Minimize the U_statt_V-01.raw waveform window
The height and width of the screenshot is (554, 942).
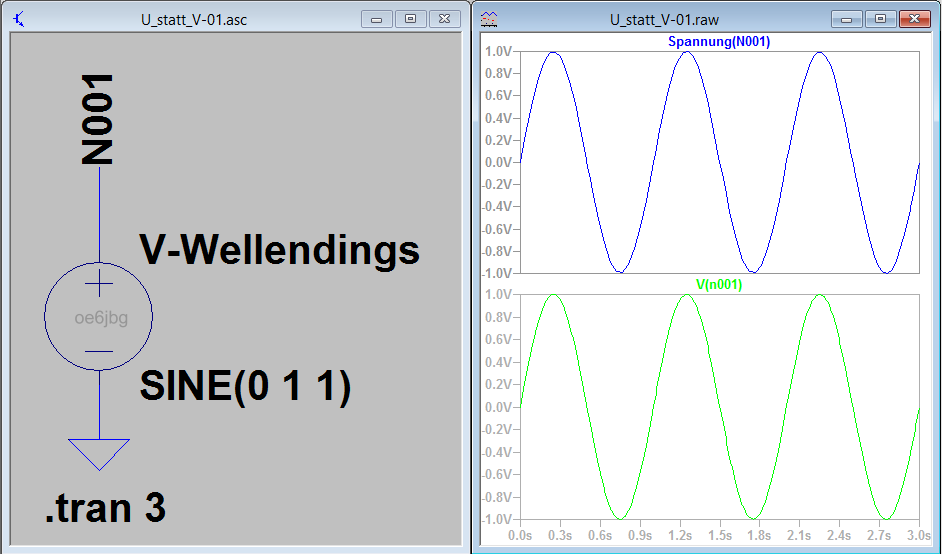click(x=846, y=19)
